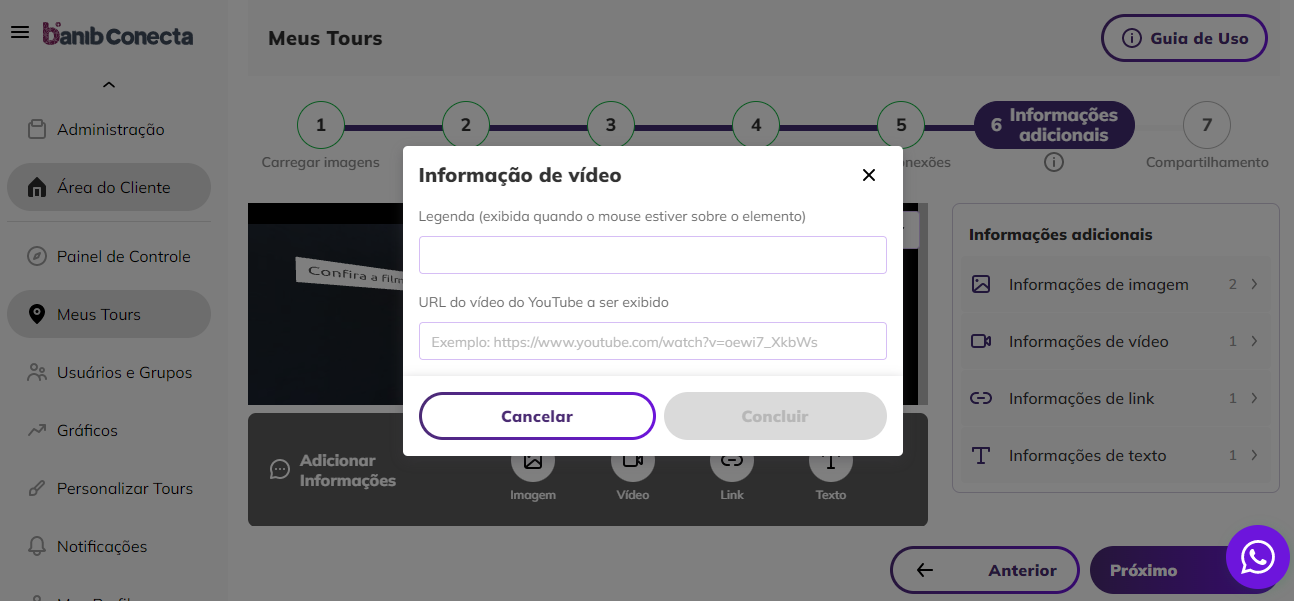1294x601 pixels.
Task: Click the camera icon beside Informações de vídeo
Action: click(x=981, y=341)
